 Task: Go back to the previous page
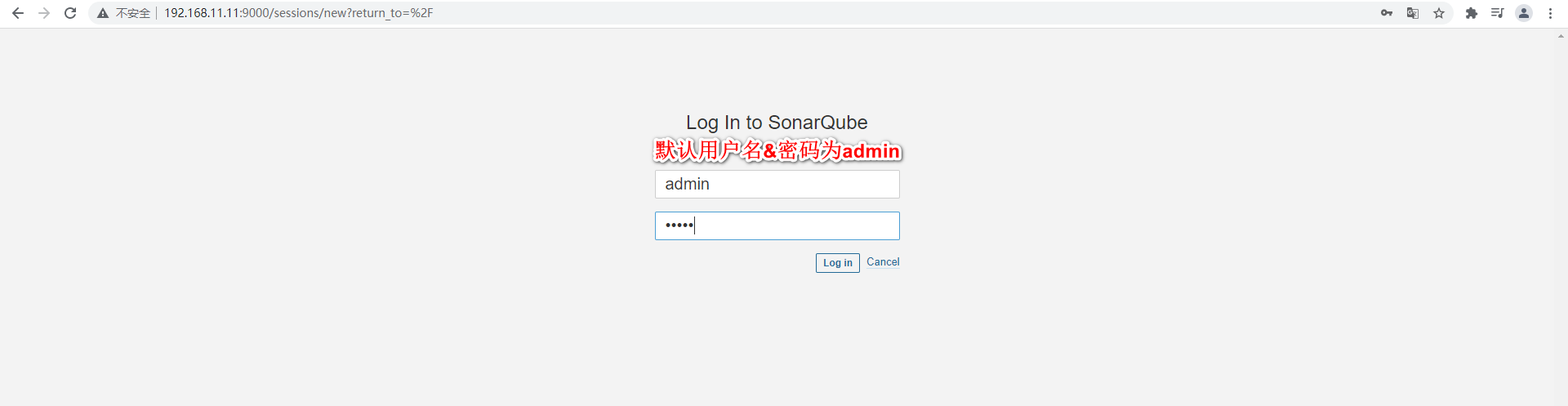click(x=18, y=13)
